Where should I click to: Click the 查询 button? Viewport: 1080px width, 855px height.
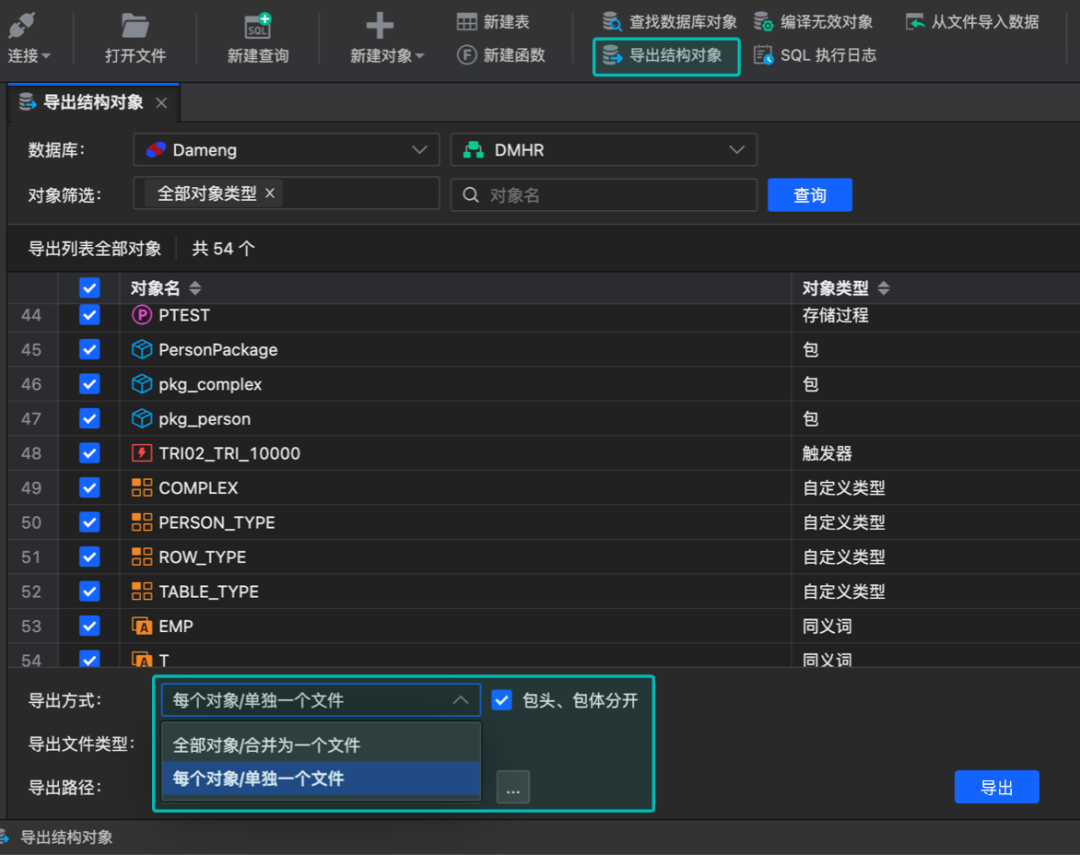coord(809,195)
